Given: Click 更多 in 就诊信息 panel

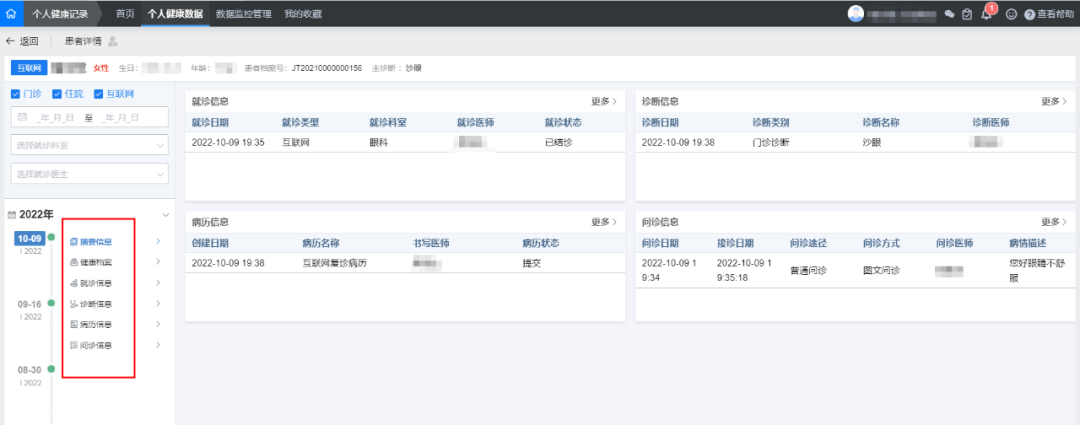Looking at the screenshot, I should [x=604, y=101].
